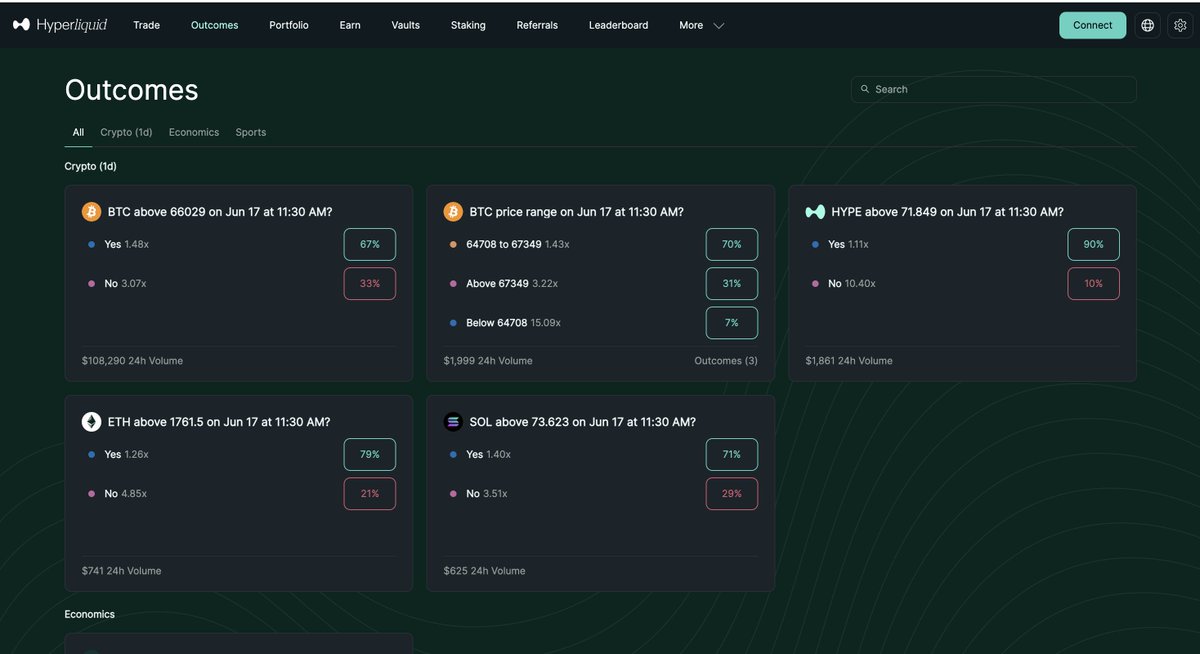Switch to the Crypto (1d) tab
Viewport: 1200px width, 654px height.
(126, 132)
